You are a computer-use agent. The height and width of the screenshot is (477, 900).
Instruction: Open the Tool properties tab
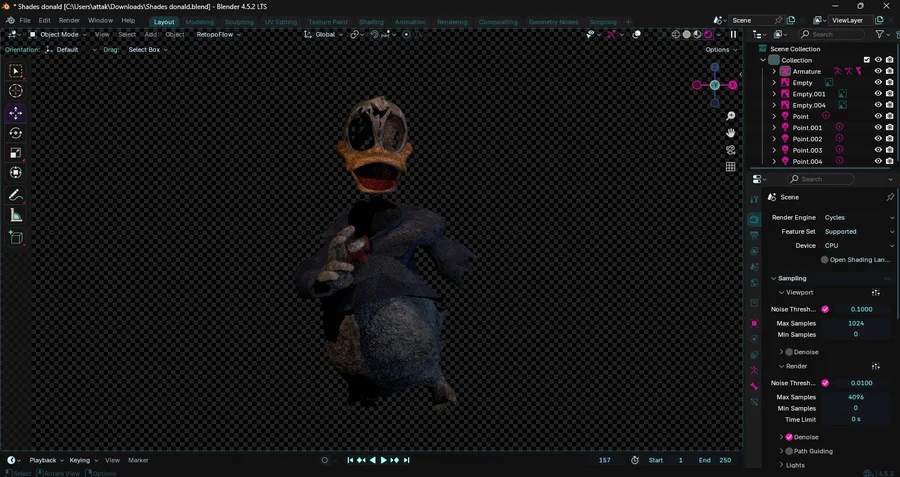click(x=754, y=199)
